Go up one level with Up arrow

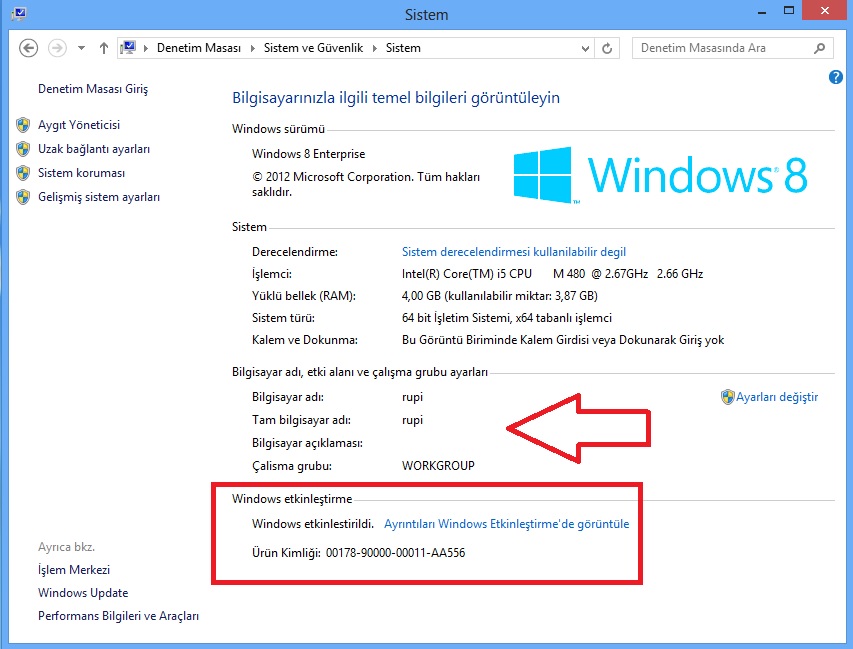pyautogui.click(x=103, y=48)
